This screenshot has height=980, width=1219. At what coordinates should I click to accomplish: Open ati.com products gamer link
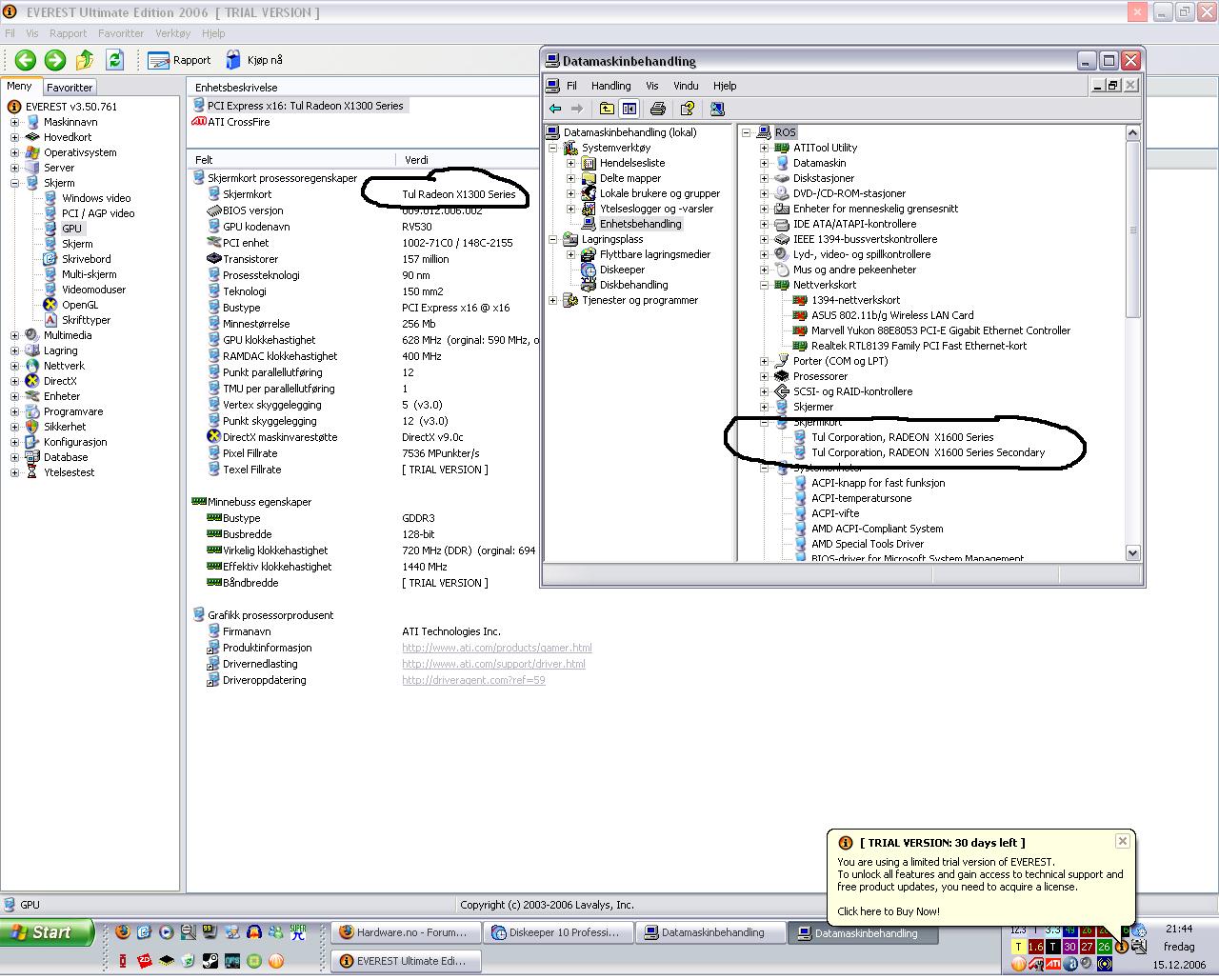tap(496, 648)
